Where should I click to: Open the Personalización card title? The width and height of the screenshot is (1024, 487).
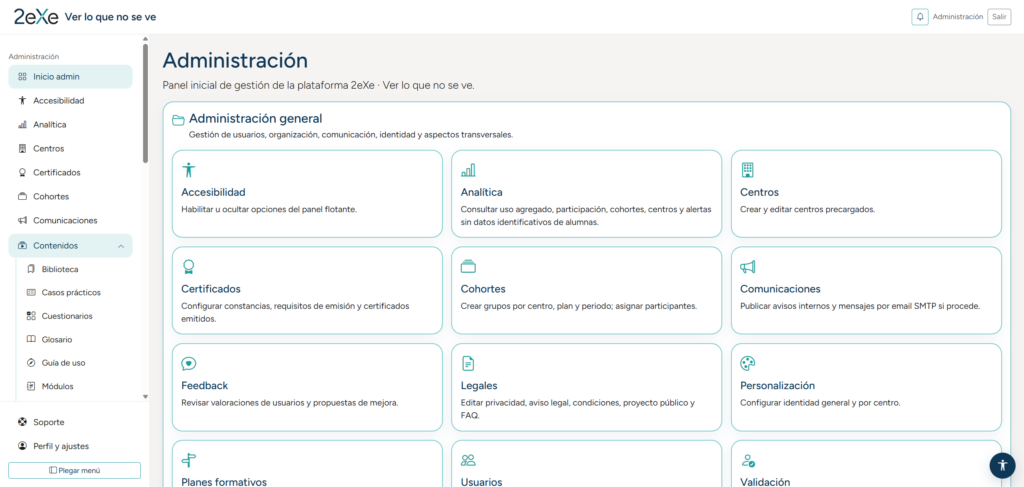click(777, 386)
